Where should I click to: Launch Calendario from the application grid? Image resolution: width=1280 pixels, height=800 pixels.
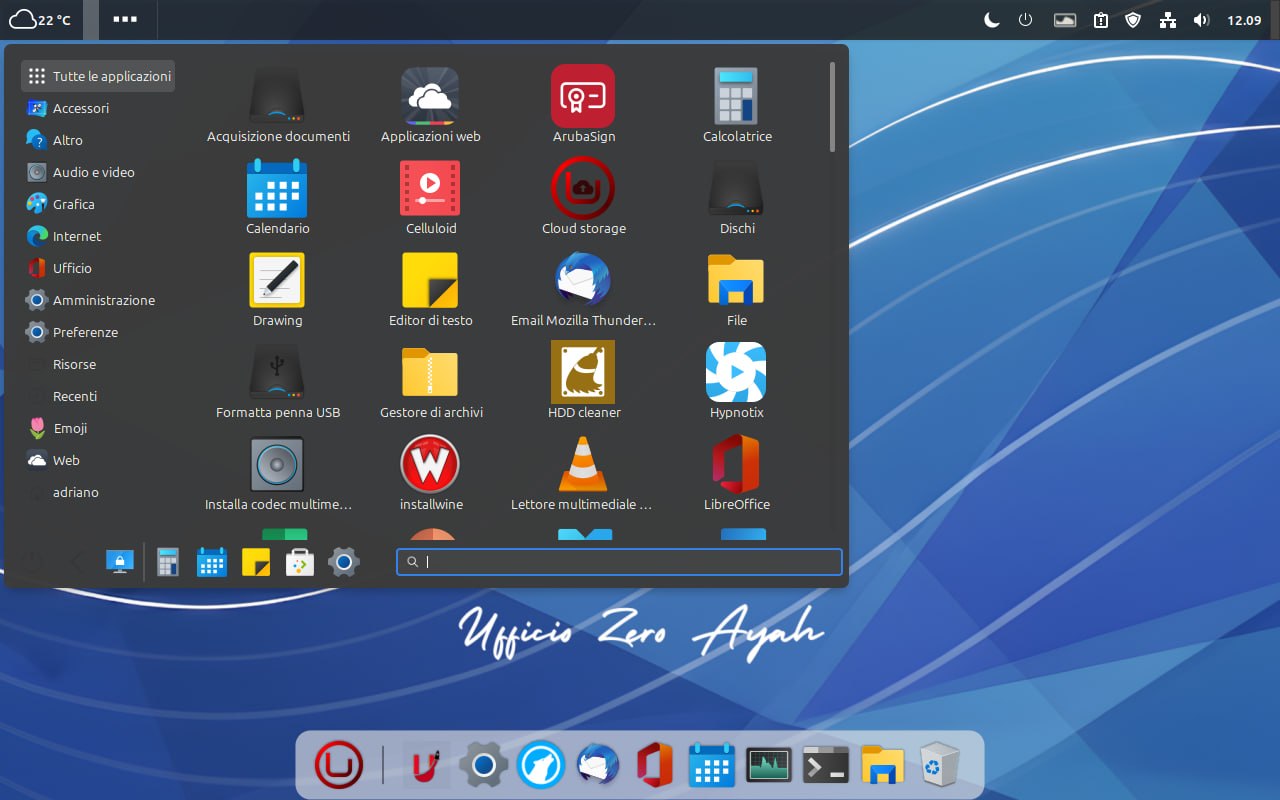(x=277, y=198)
